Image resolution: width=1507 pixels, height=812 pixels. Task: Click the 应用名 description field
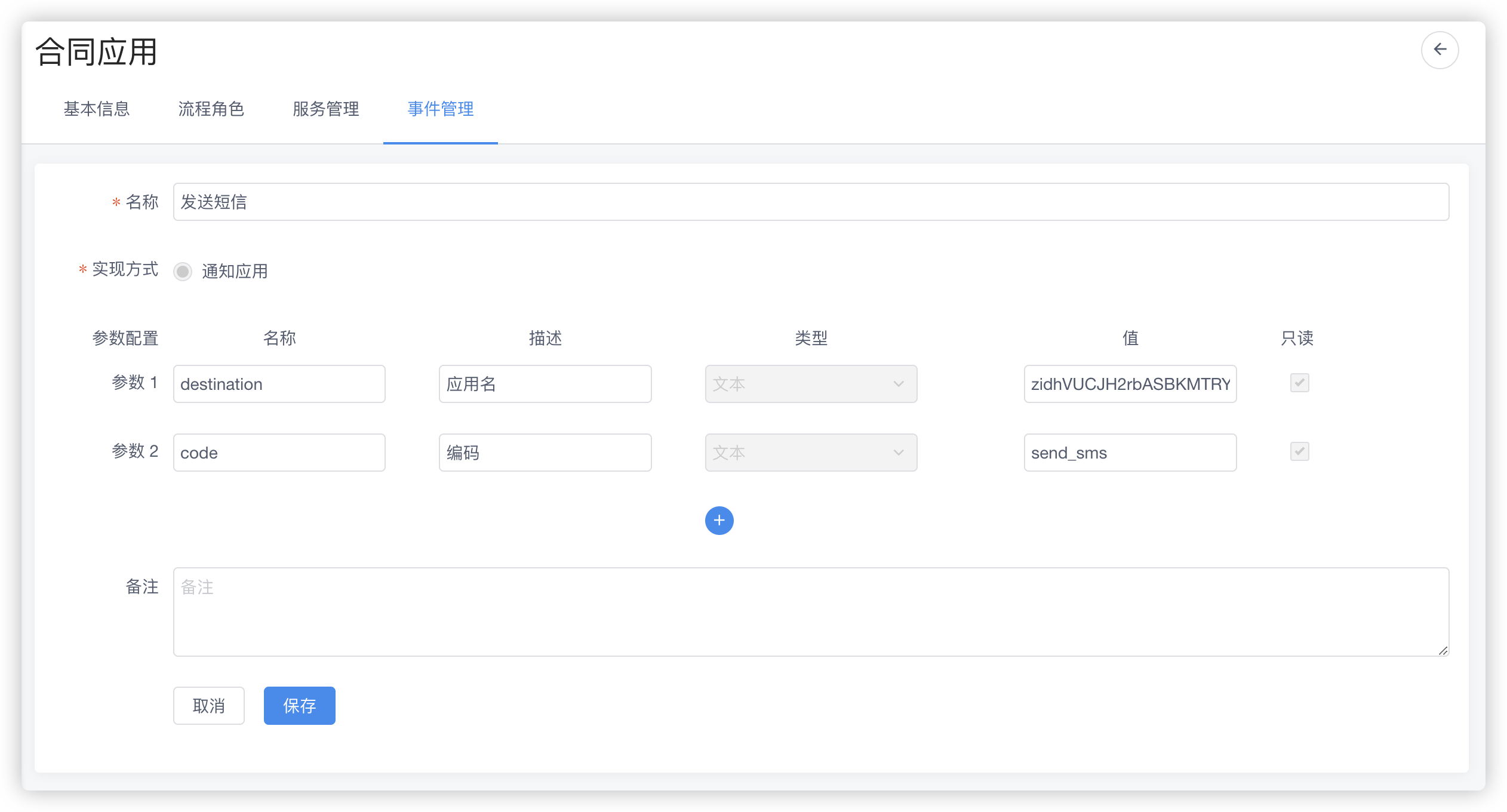[545, 384]
